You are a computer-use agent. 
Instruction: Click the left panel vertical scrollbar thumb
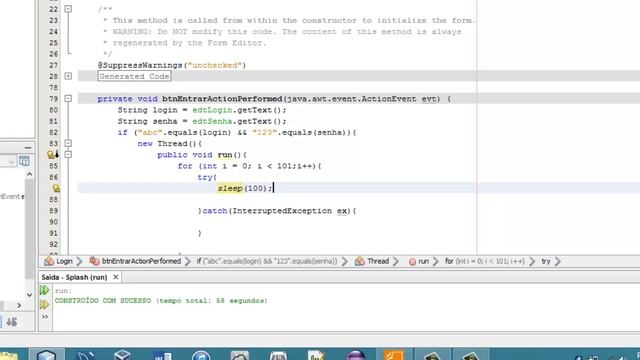pos(29,229)
